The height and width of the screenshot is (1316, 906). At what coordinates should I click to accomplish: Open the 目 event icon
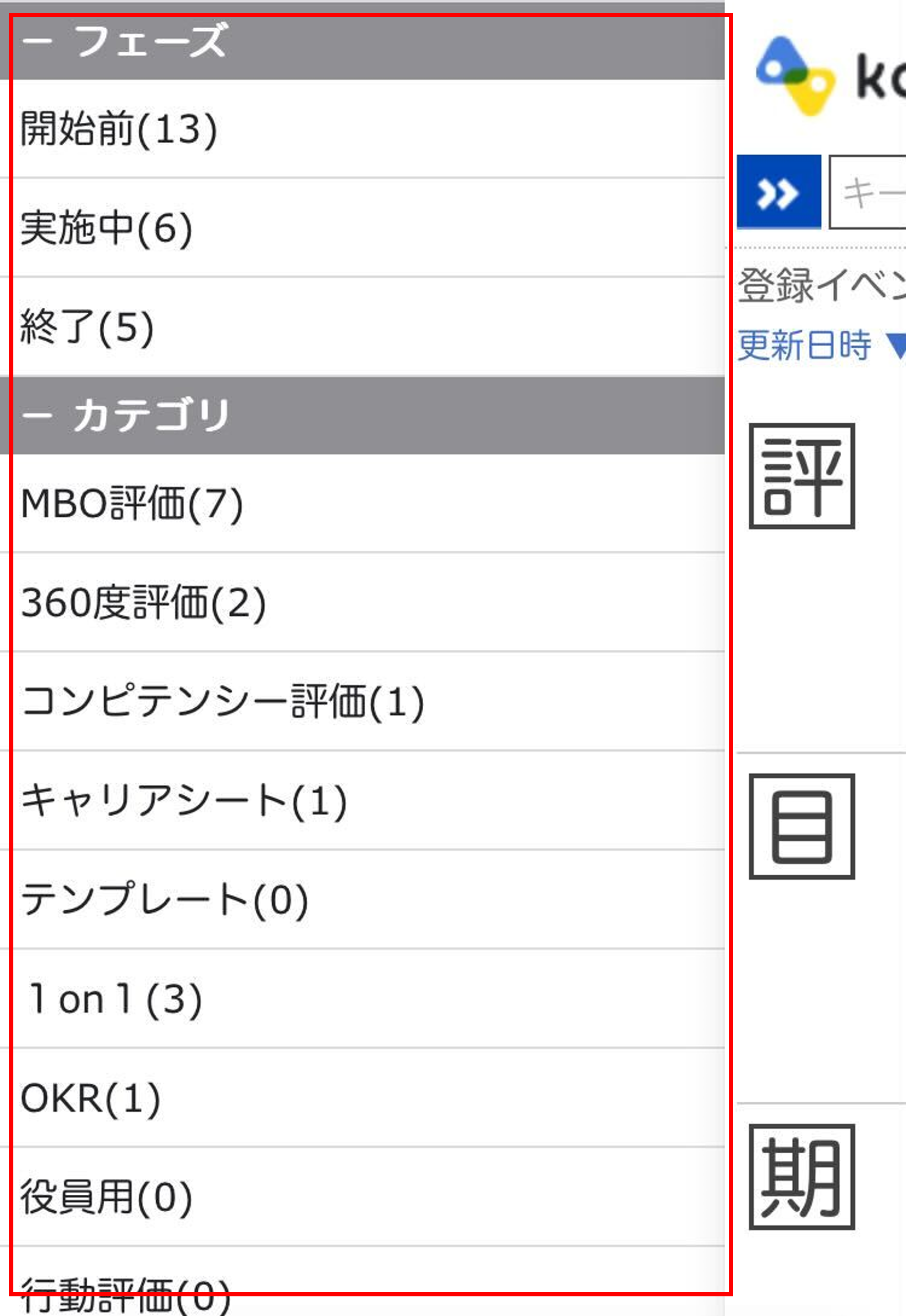[802, 827]
